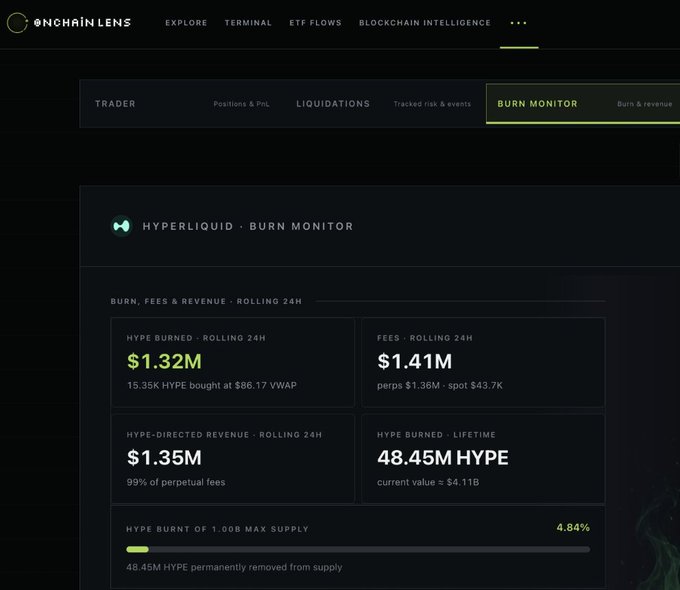
Task: Click '15.35K HYPE bought at $86.17 VWAP'
Action: (212, 385)
